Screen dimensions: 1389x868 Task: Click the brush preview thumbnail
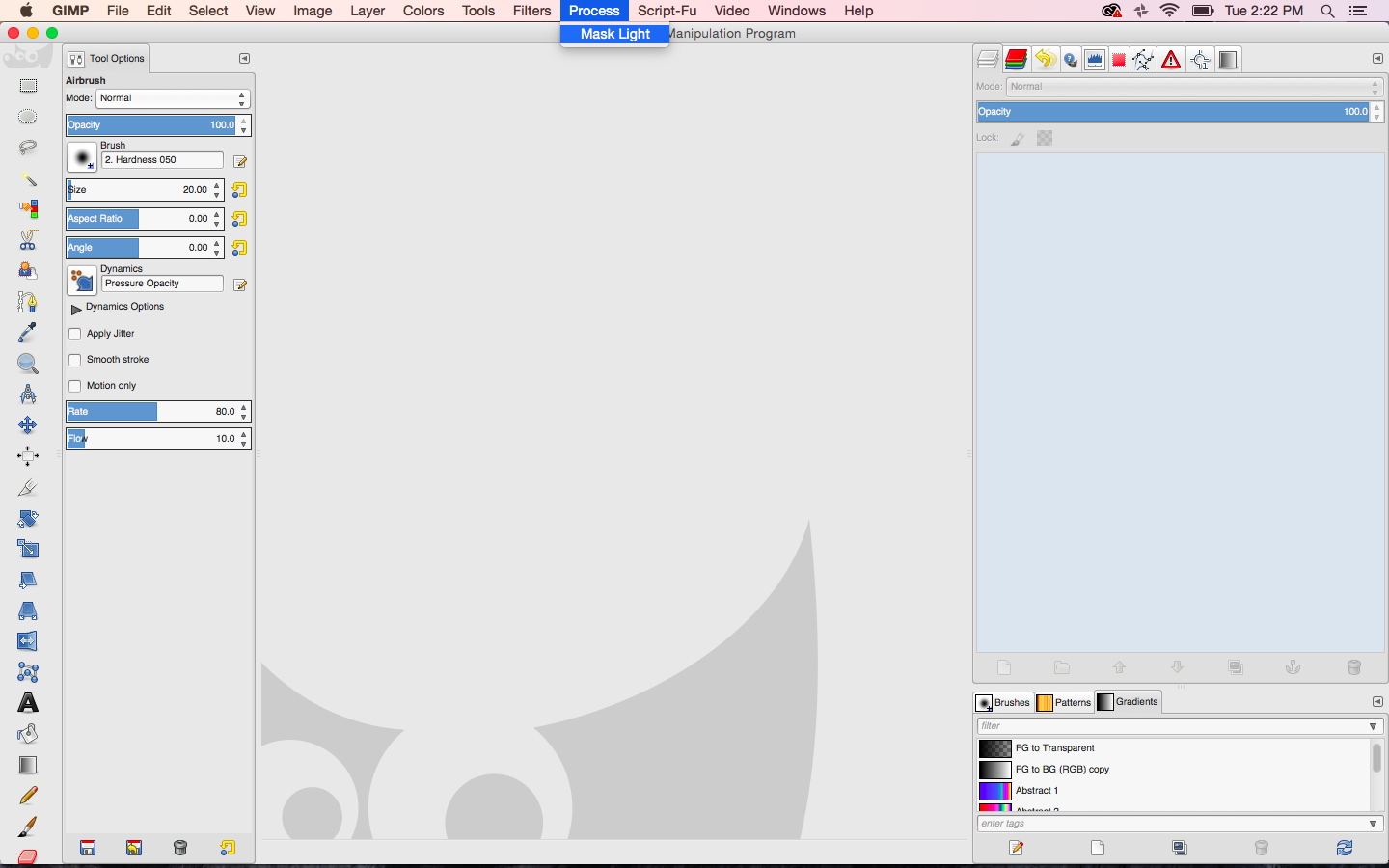pos(82,157)
